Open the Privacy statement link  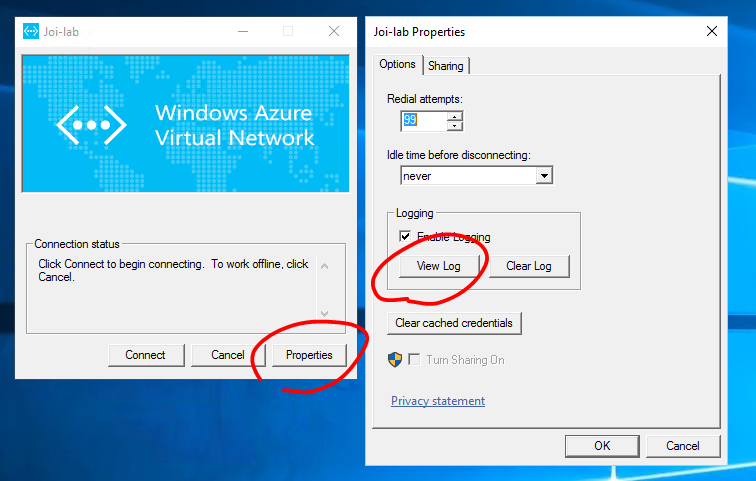(438, 401)
